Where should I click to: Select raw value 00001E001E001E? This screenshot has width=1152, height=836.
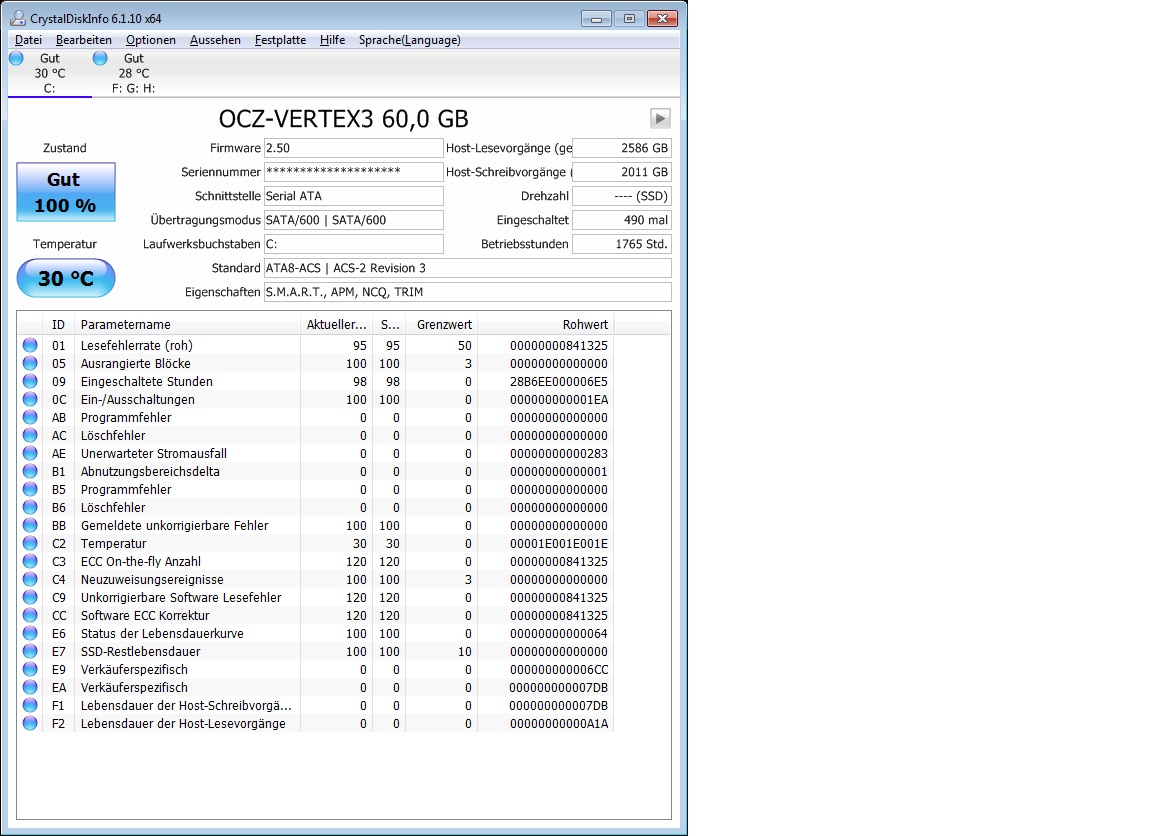pos(558,544)
